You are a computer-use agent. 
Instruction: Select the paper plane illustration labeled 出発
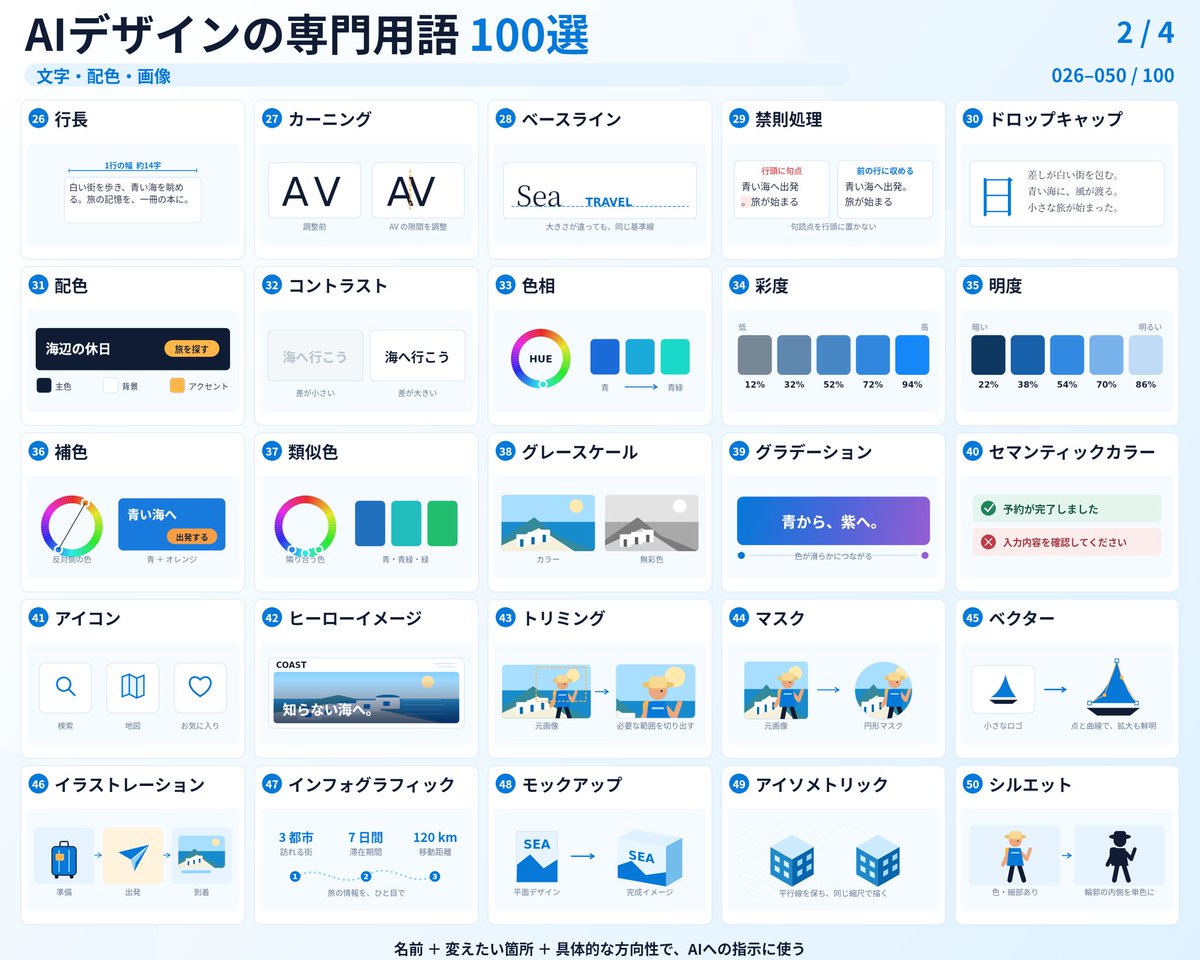click(x=132, y=856)
